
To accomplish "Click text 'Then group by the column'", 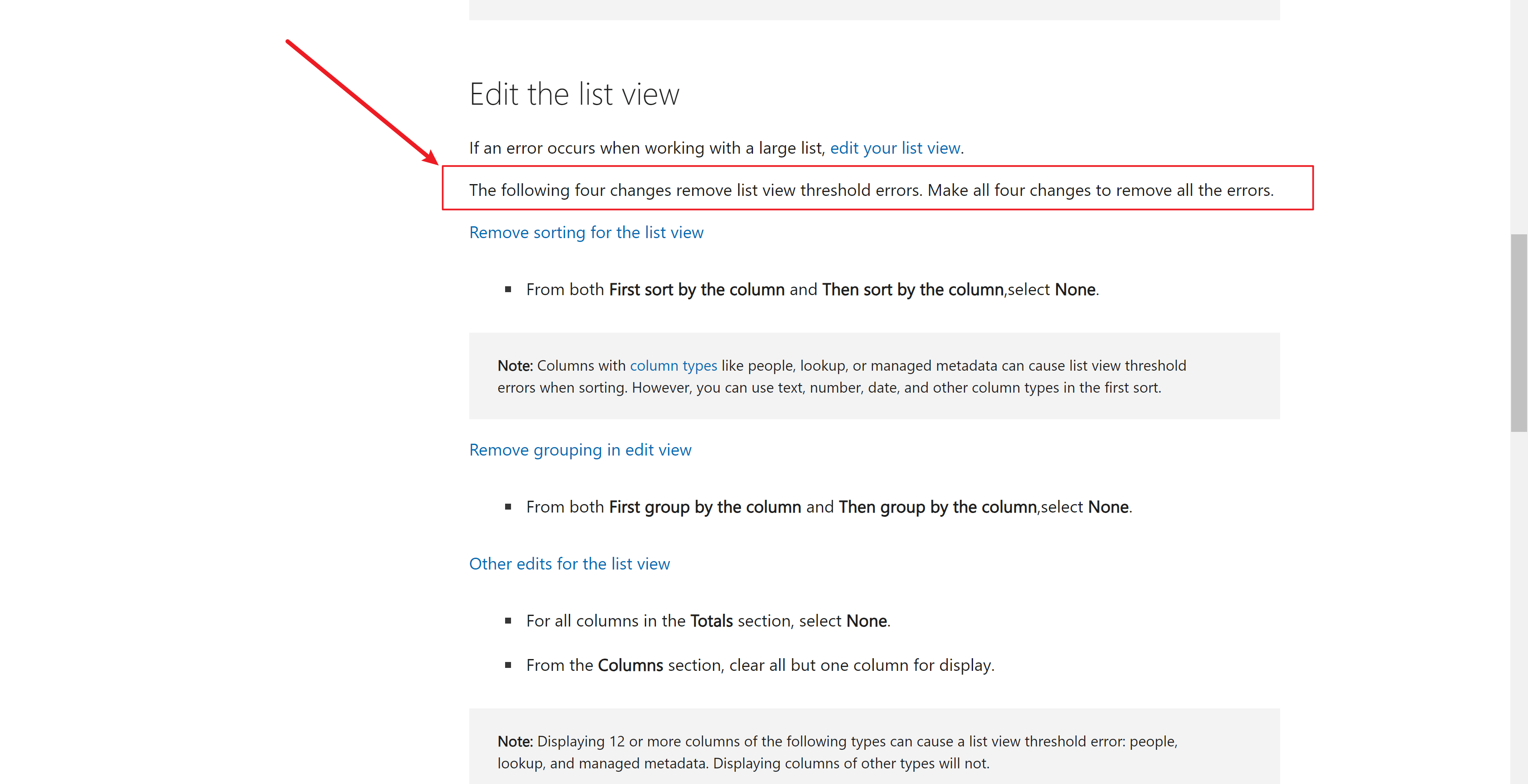I will [938, 507].
